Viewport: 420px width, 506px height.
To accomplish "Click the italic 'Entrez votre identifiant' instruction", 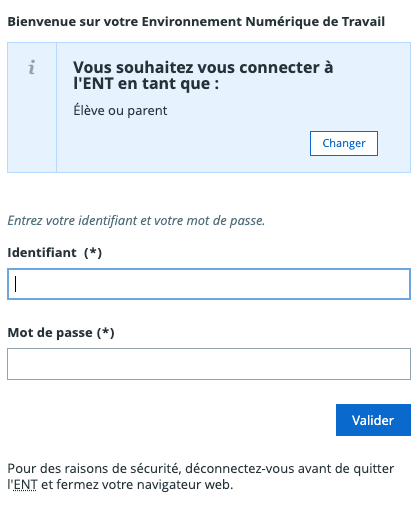I will [136, 221].
